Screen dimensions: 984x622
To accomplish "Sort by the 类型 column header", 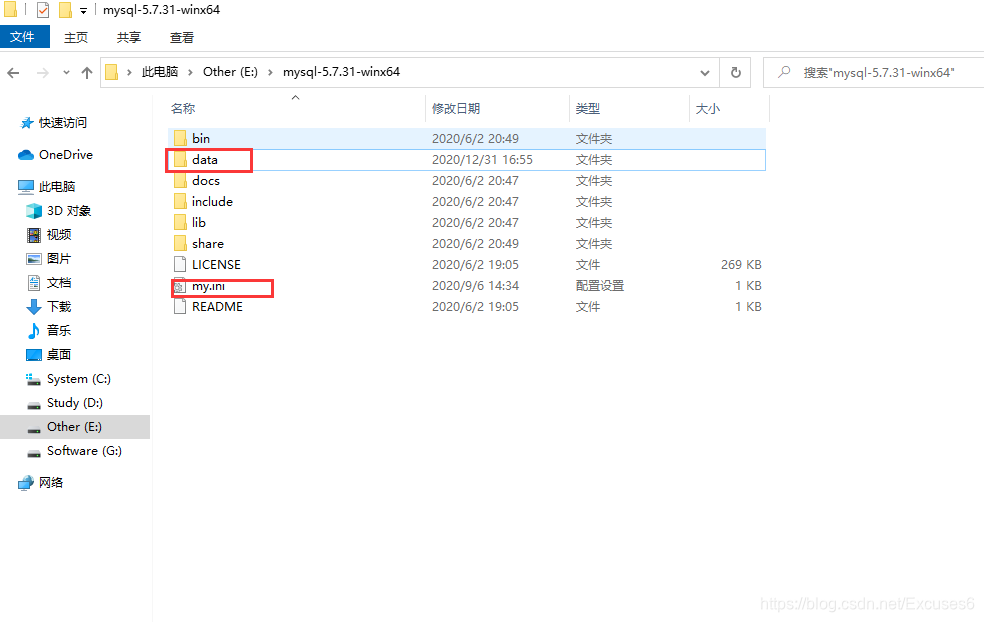I will click(x=588, y=109).
